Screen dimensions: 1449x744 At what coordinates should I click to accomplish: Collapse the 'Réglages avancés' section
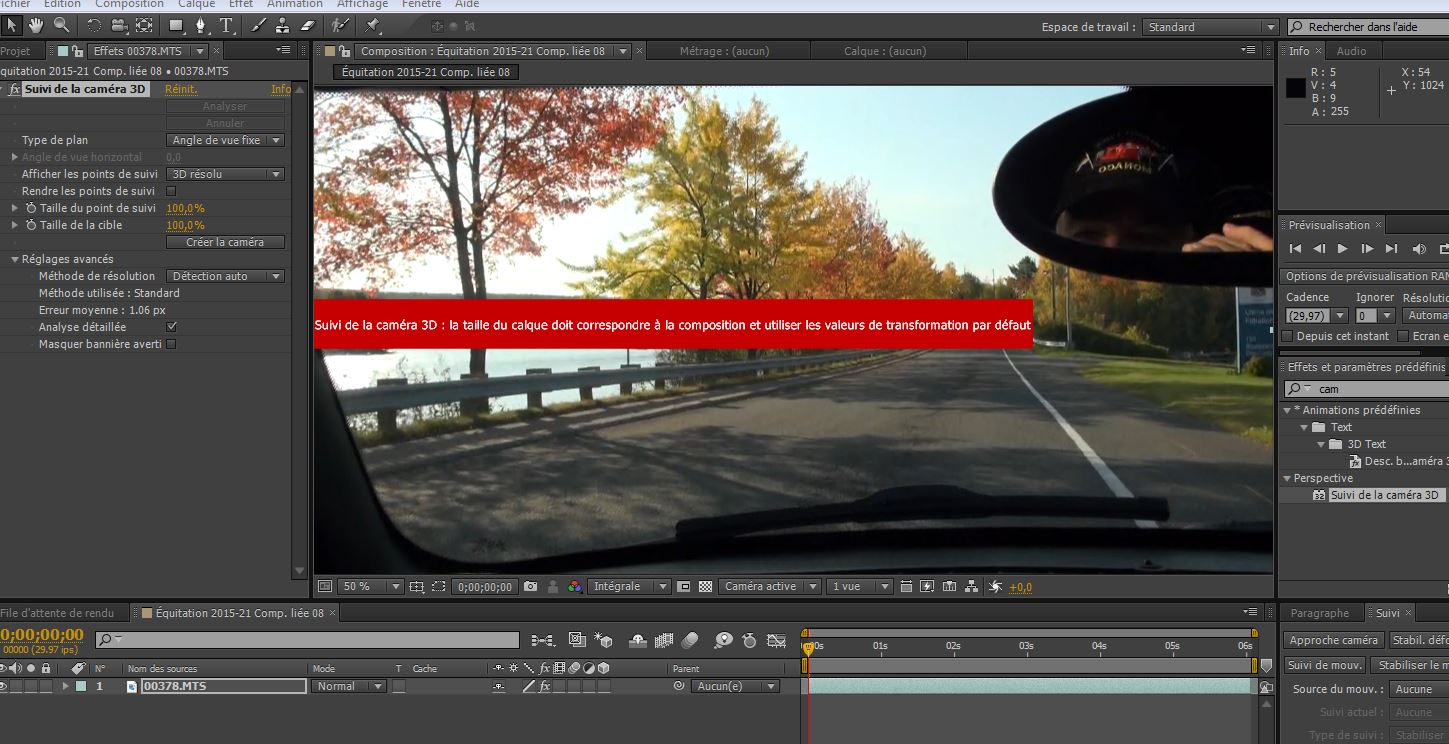pos(15,260)
